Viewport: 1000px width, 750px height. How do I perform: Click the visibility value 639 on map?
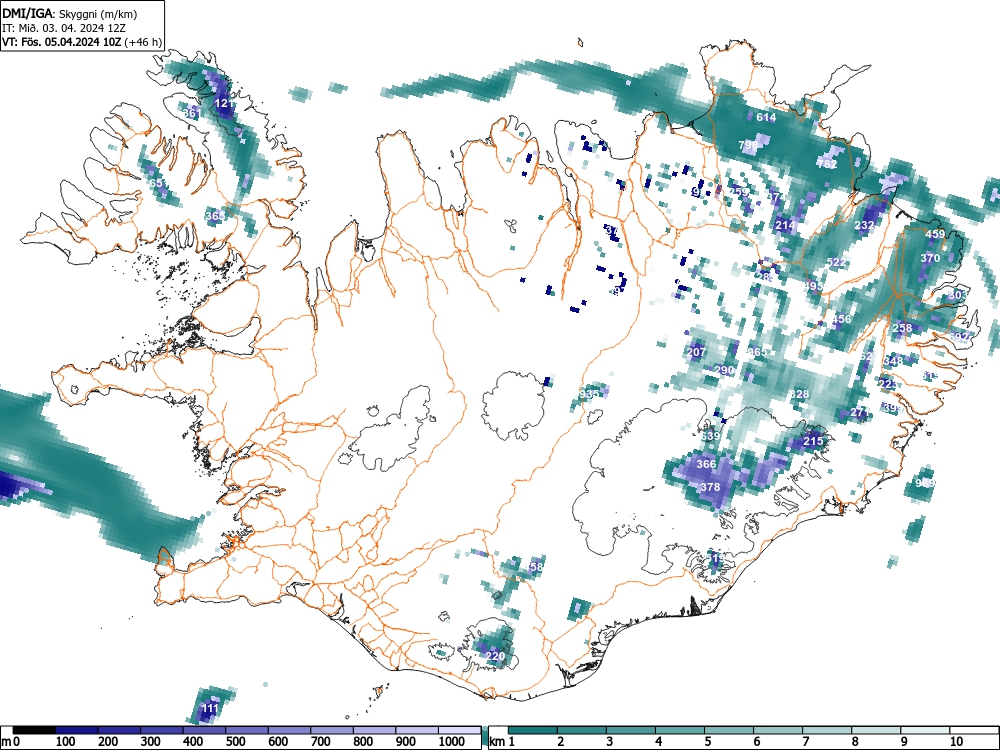[x=710, y=436]
